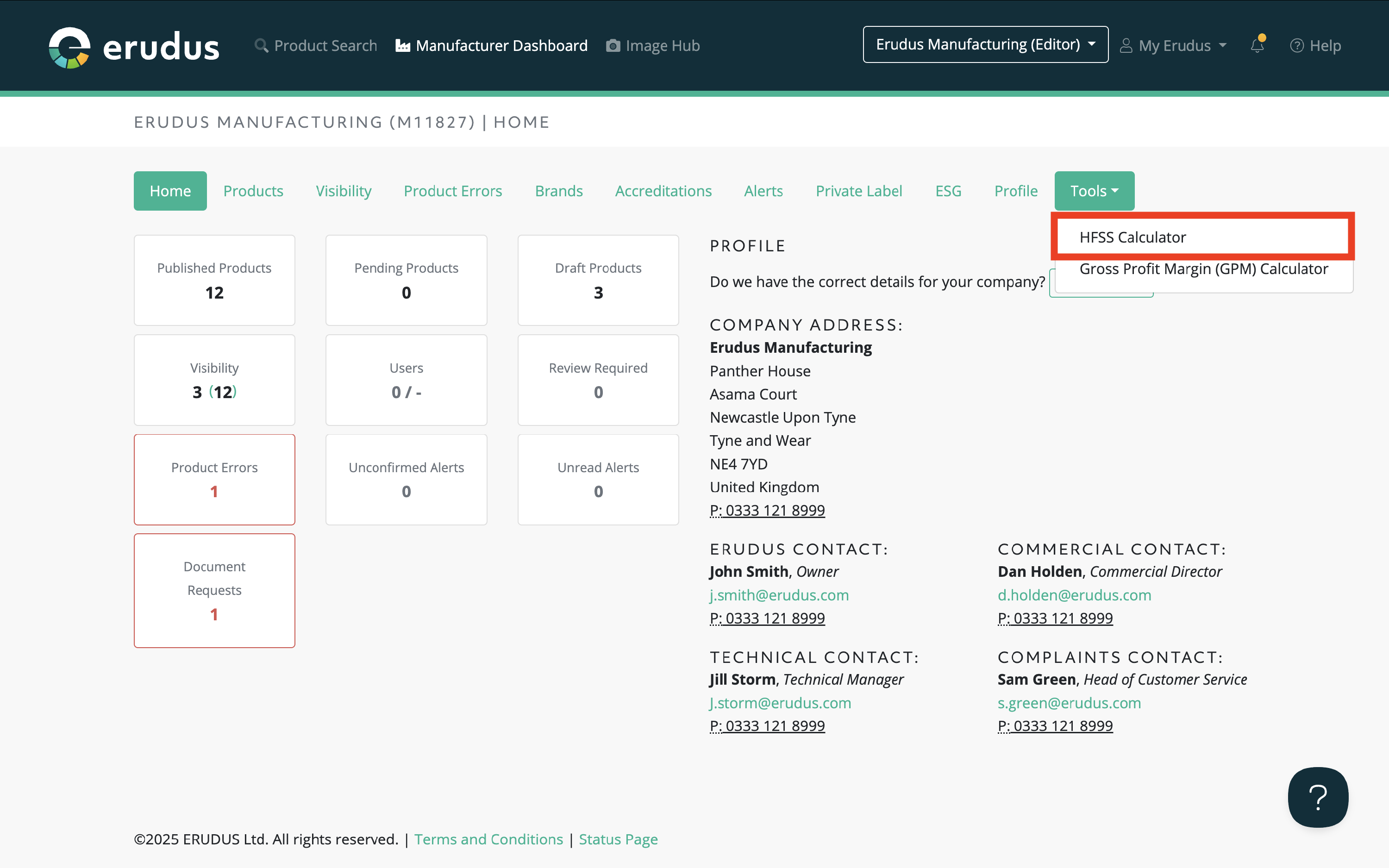The width and height of the screenshot is (1389, 868).
Task: Open the notifications bell icon
Action: point(1257,45)
